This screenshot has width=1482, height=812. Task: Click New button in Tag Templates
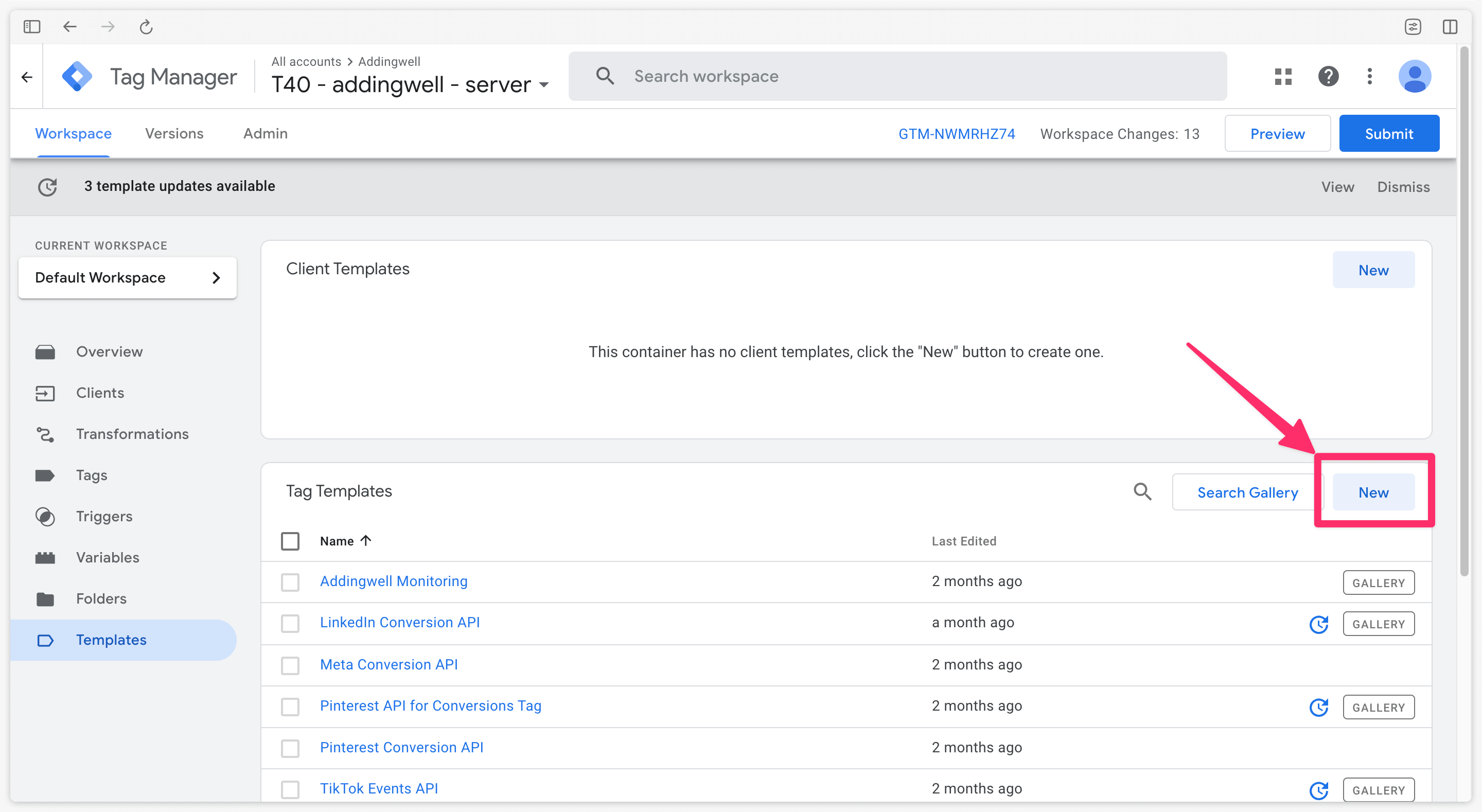click(1373, 491)
